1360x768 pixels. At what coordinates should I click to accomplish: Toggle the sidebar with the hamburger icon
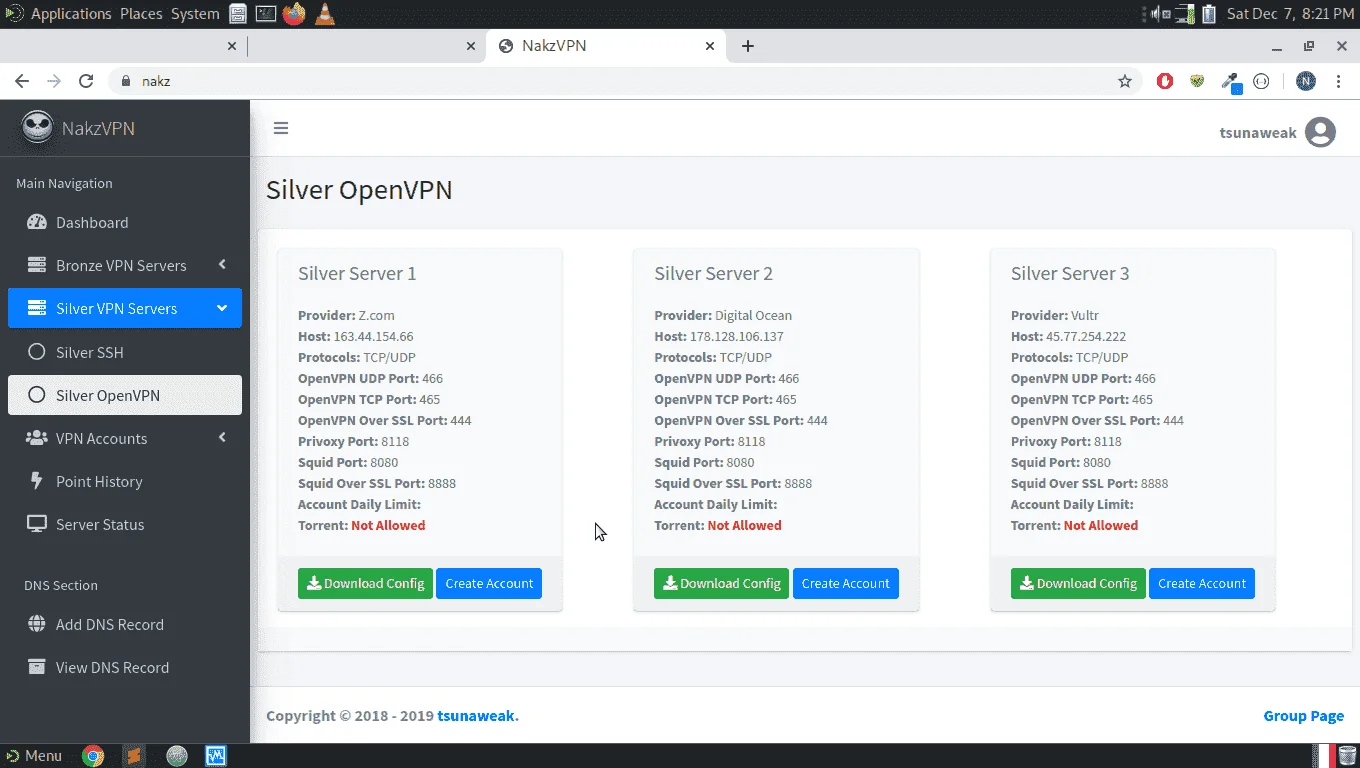coord(281,128)
